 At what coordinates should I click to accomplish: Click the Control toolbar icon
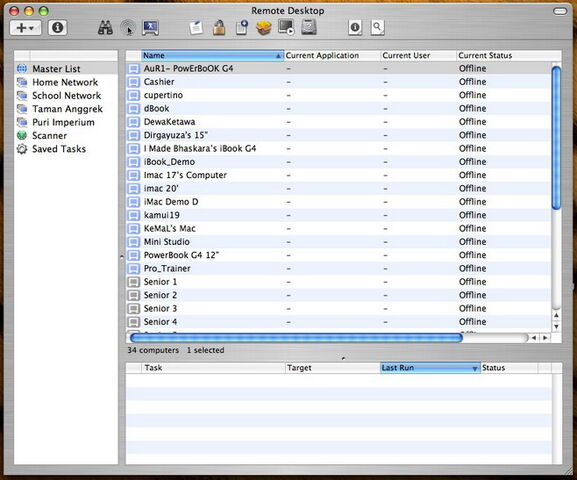[128, 28]
